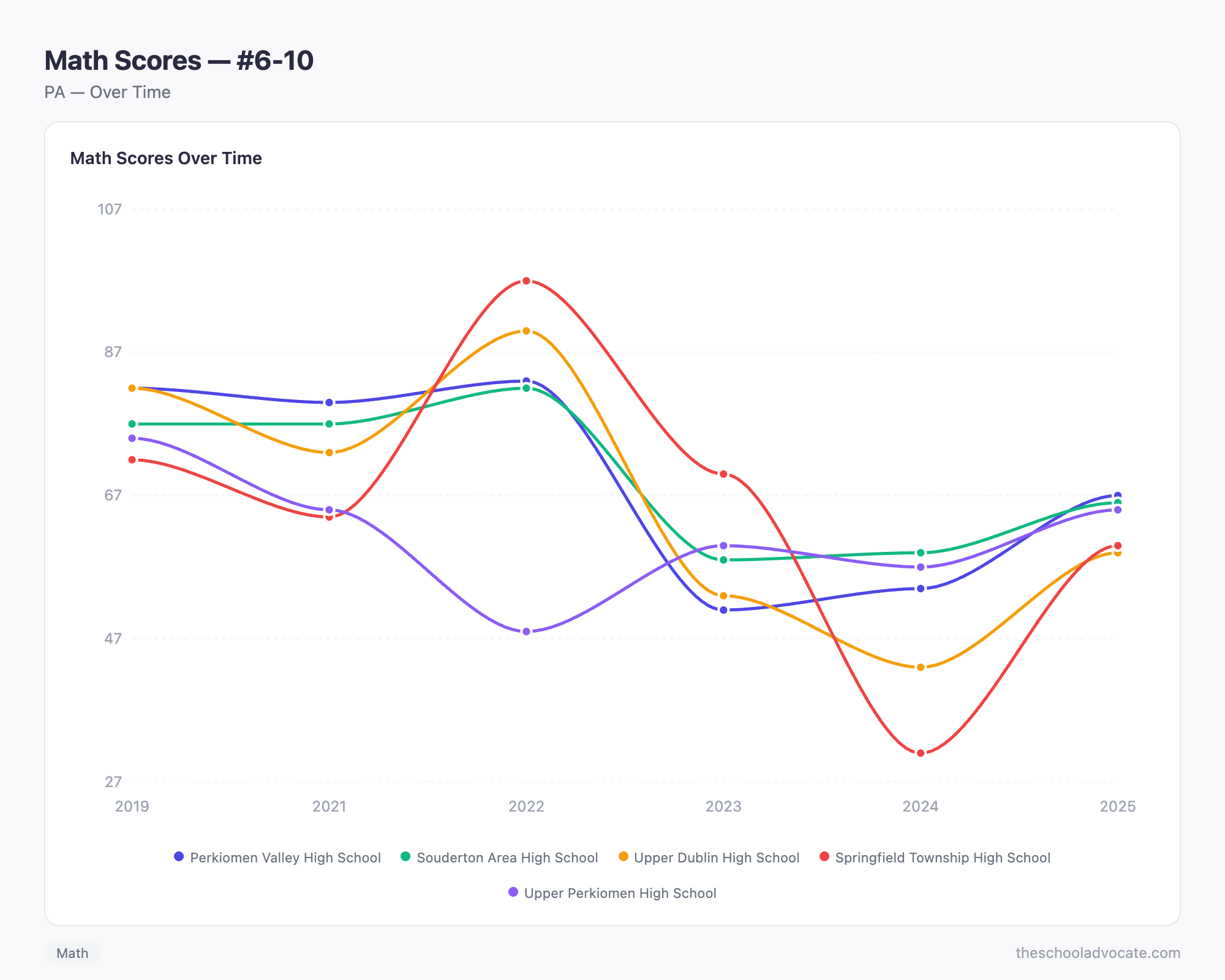1225x980 pixels.
Task: Click the Math tag pill
Action: (72, 953)
